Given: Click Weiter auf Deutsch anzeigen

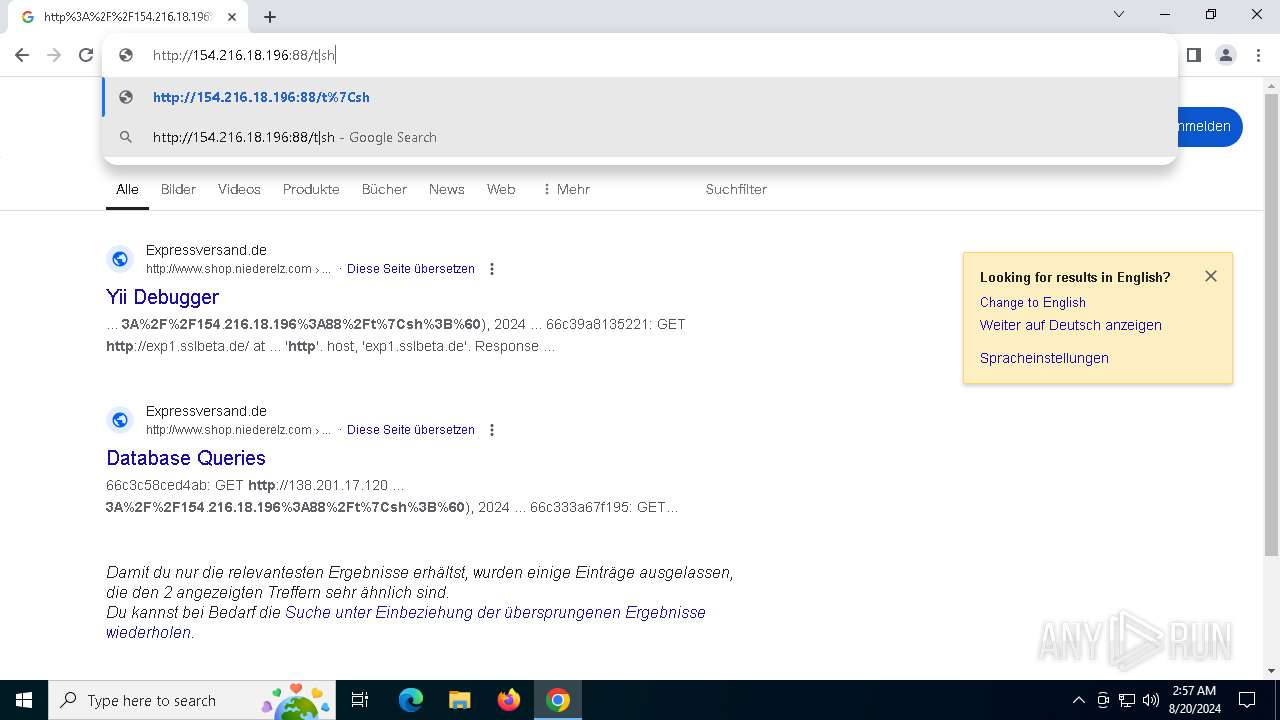Looking at the screenshot, I should tap(1071, 325).
